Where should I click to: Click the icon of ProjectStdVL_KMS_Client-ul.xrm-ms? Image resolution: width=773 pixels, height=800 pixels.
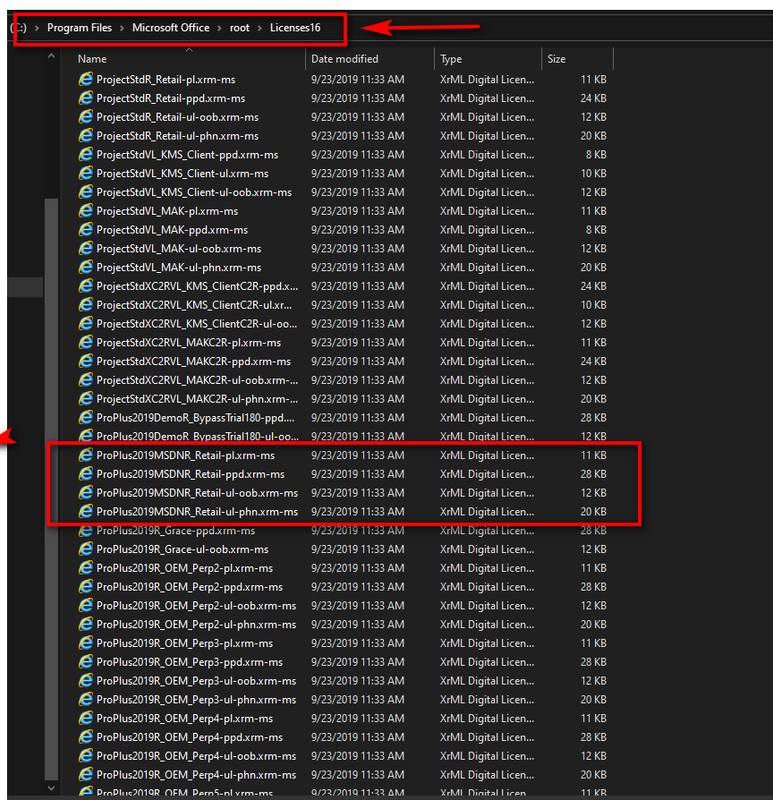click(86, 173)
